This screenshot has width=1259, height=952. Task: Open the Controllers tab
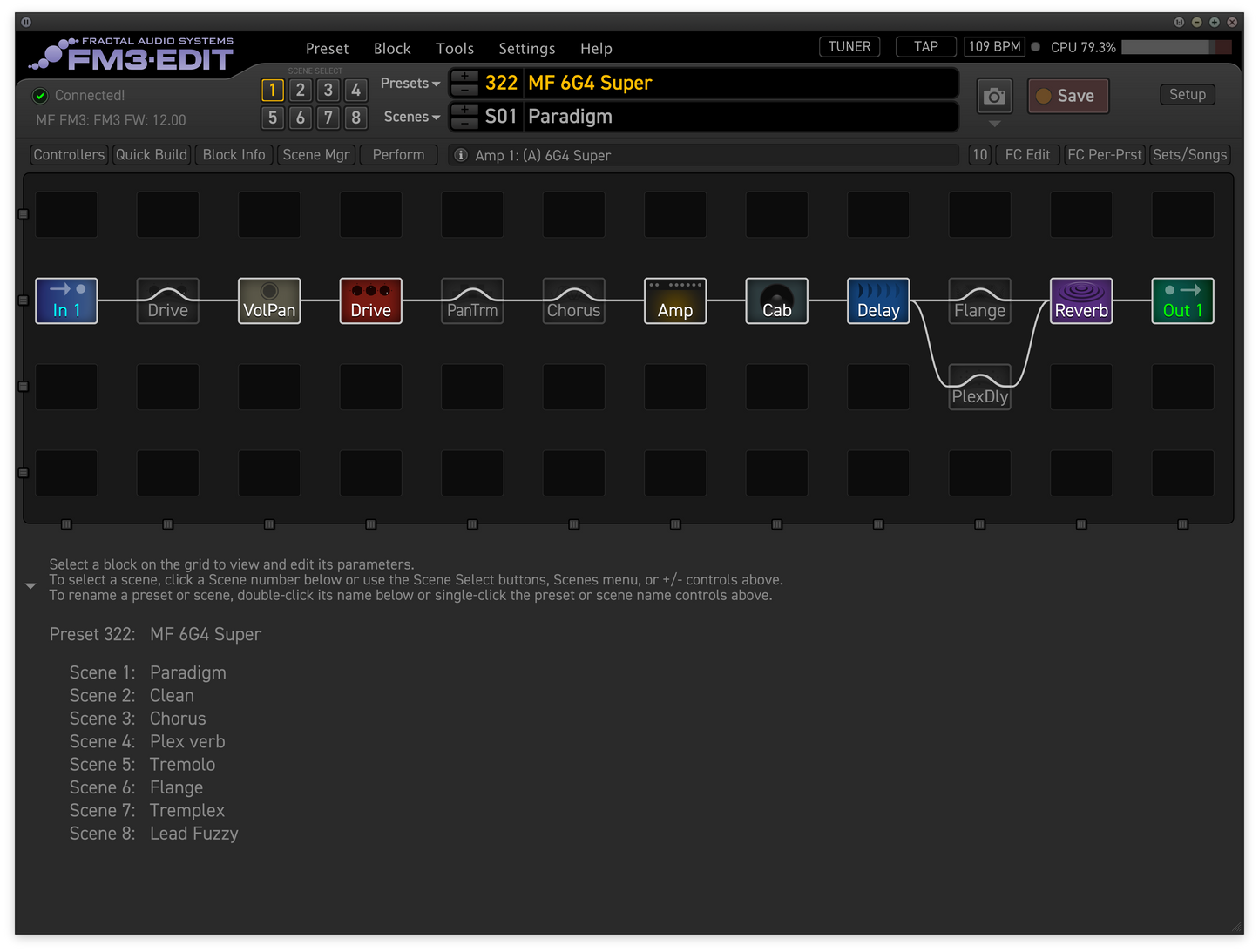[x=69, y=155]
